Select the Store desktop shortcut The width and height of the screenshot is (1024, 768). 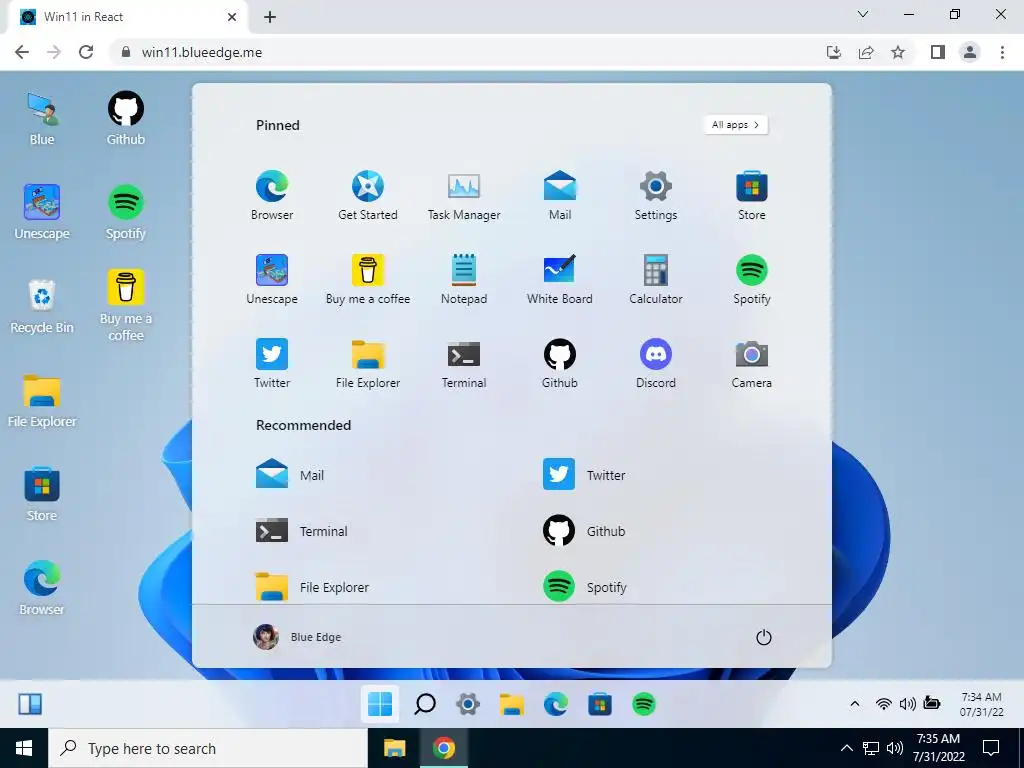42,494
